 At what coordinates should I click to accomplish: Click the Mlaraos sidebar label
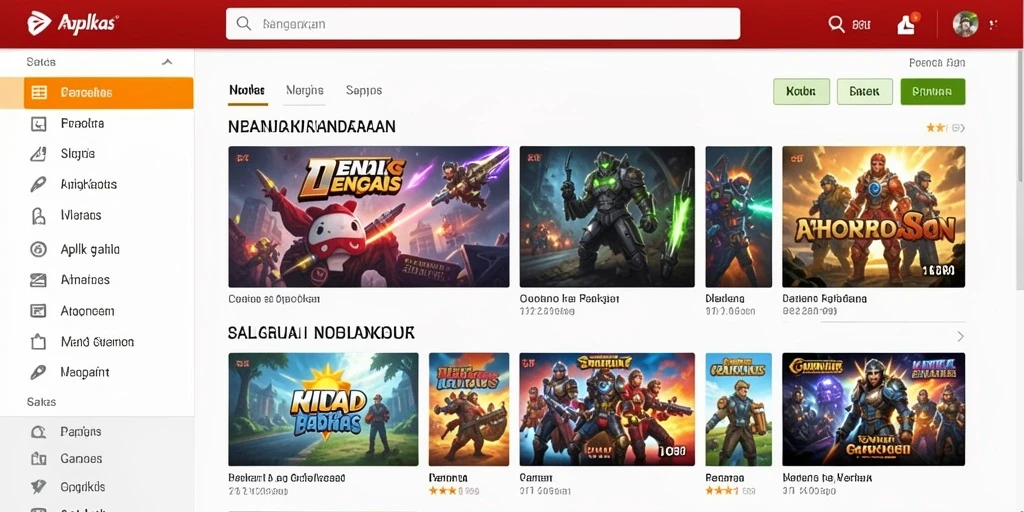click(x=81, y=215)
